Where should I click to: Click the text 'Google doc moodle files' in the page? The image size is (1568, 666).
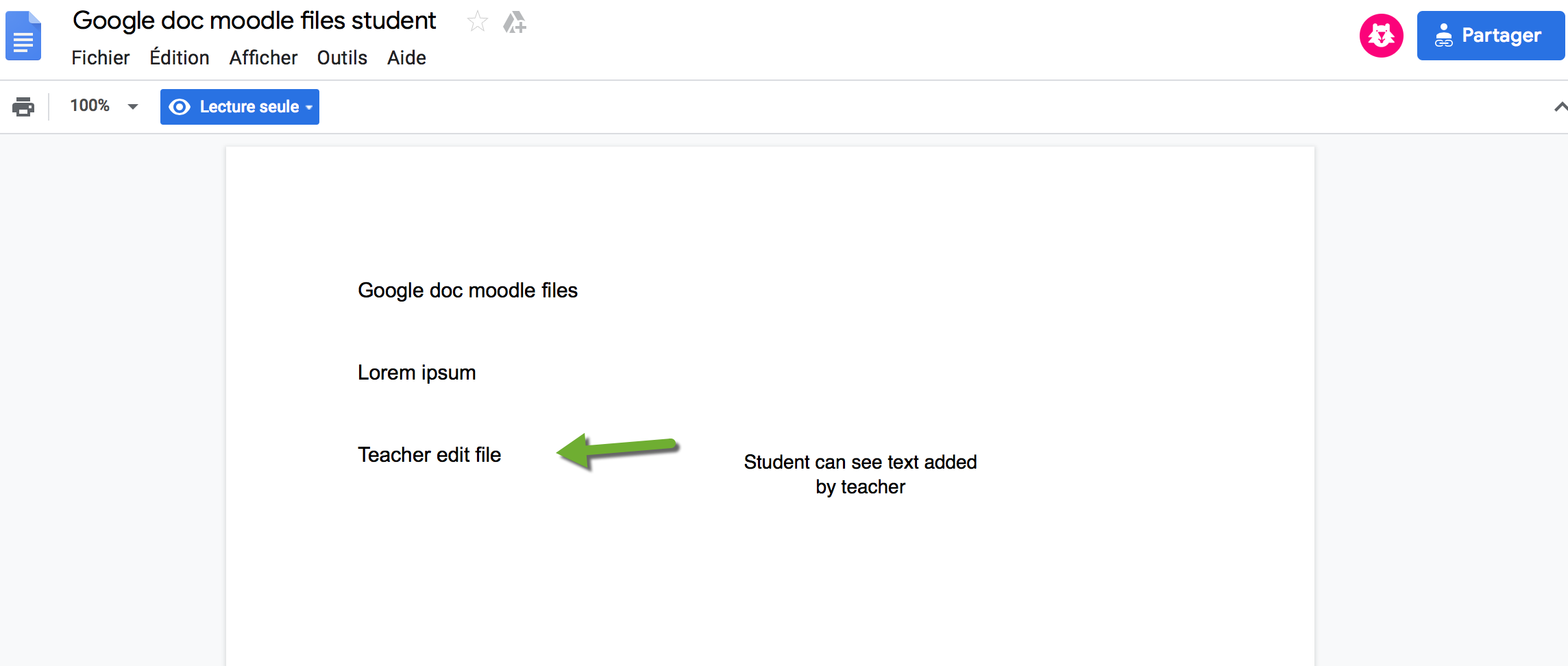(x=467, y=291)
